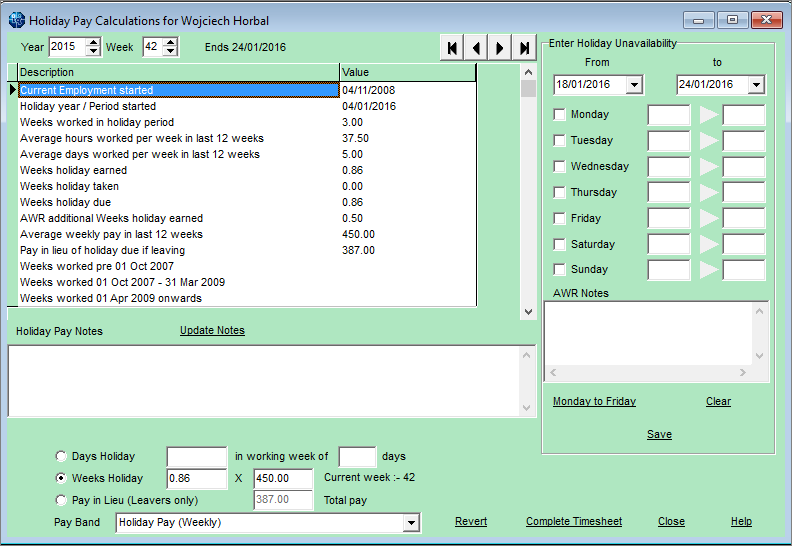Go to next week arrow button

tap(500, 48)
